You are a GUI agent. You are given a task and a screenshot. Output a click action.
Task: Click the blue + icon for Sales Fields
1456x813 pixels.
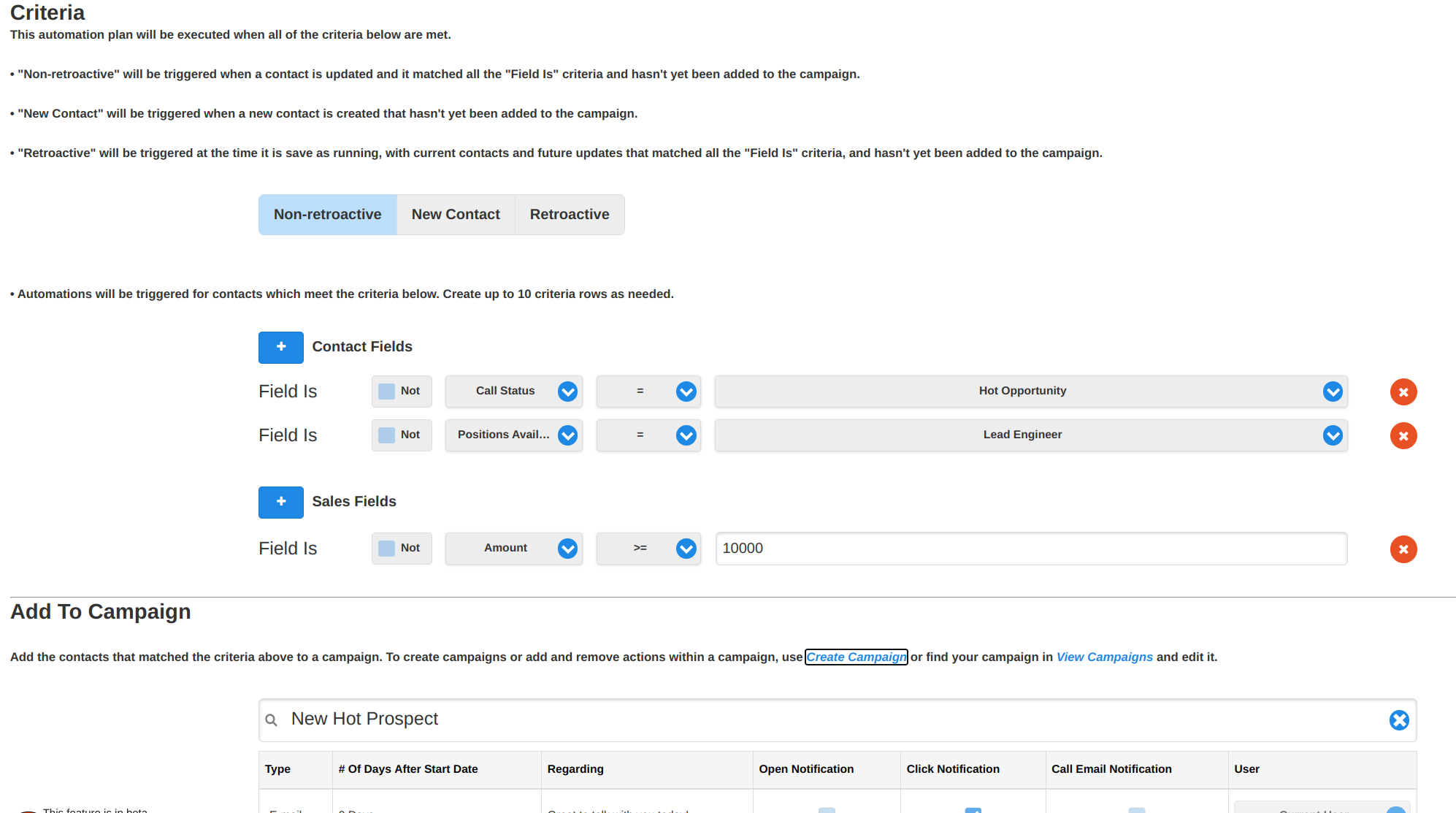280,502
